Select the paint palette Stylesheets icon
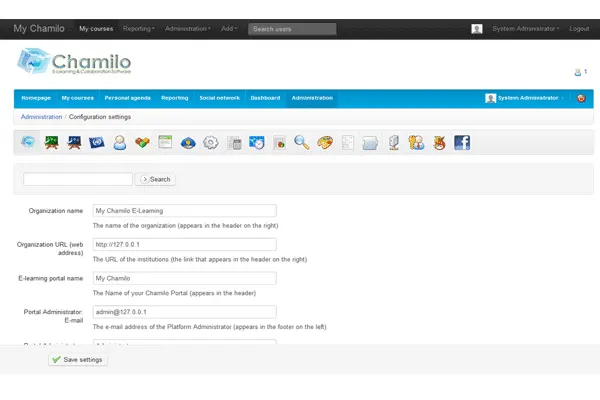 pyautogui.click(x=324, y=143)
